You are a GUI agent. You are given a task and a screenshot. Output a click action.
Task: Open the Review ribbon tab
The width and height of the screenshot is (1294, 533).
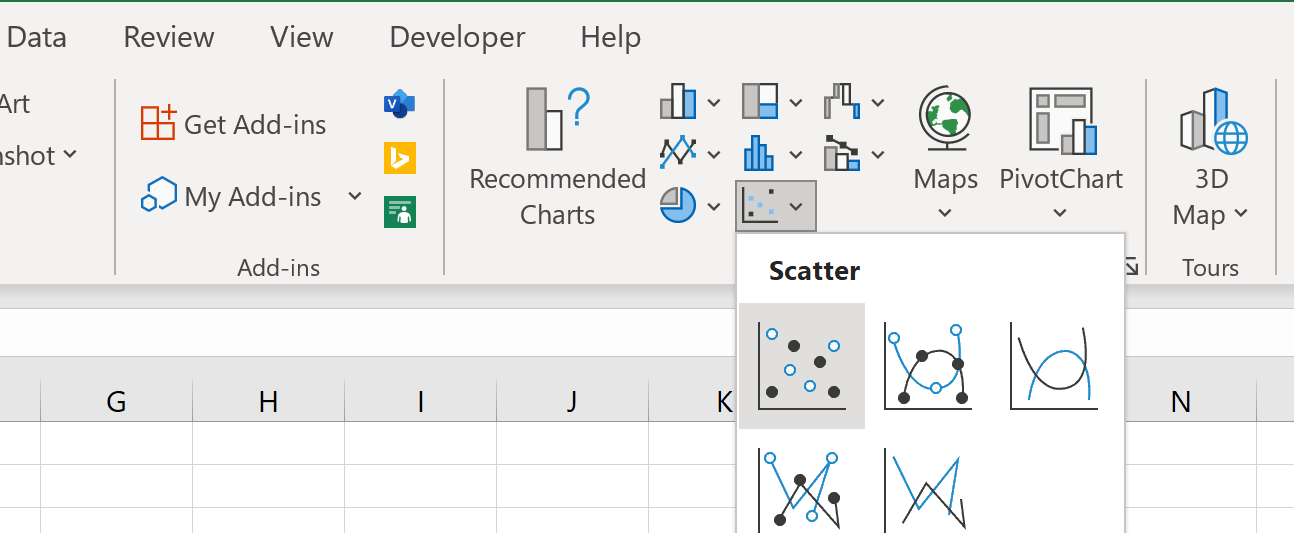pyautogui.click(x=168, y=38)
